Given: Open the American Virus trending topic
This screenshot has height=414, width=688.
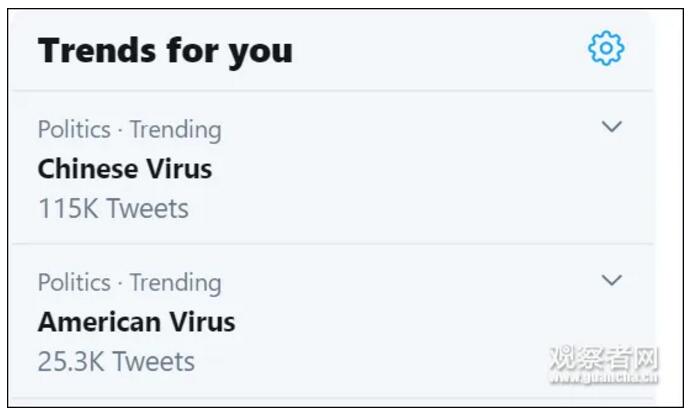Looking at the screenshot, I should click(136, 322).
